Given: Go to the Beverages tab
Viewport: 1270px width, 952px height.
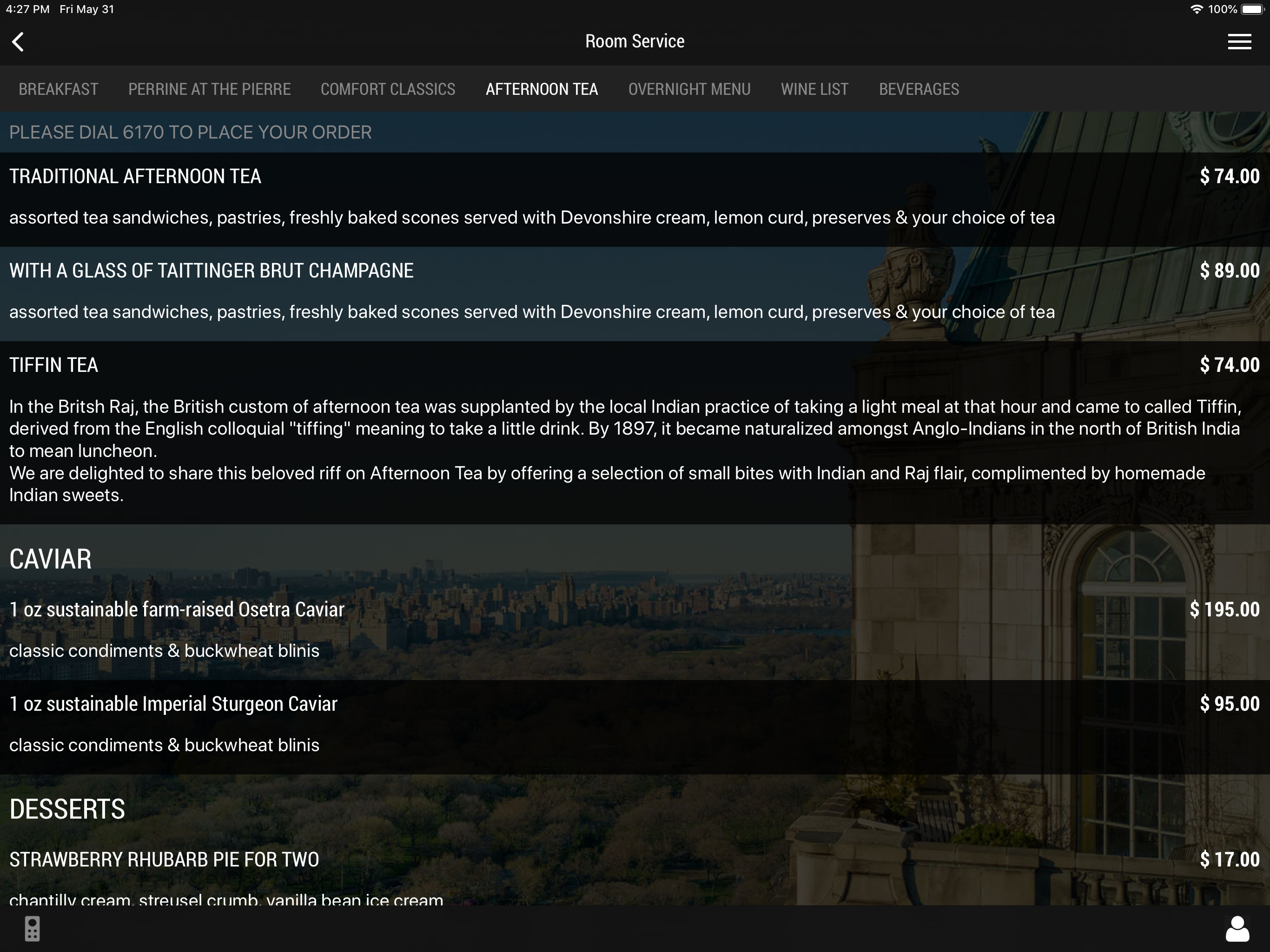Looking at the screenshot, I should [919, 89].
